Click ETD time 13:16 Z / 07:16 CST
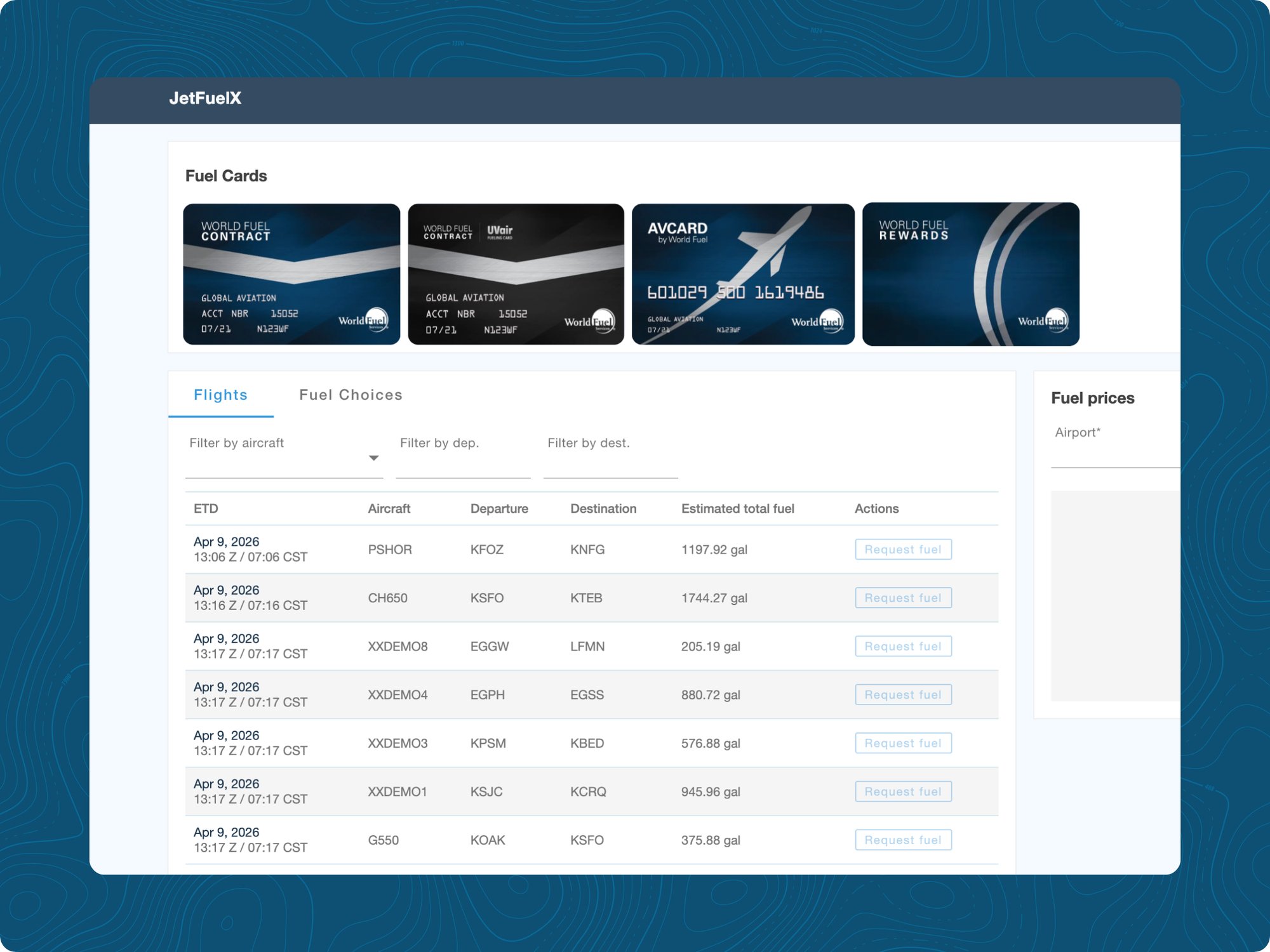Image resolution: width=1270 pixels, height=952 pixels. [250, 605]
